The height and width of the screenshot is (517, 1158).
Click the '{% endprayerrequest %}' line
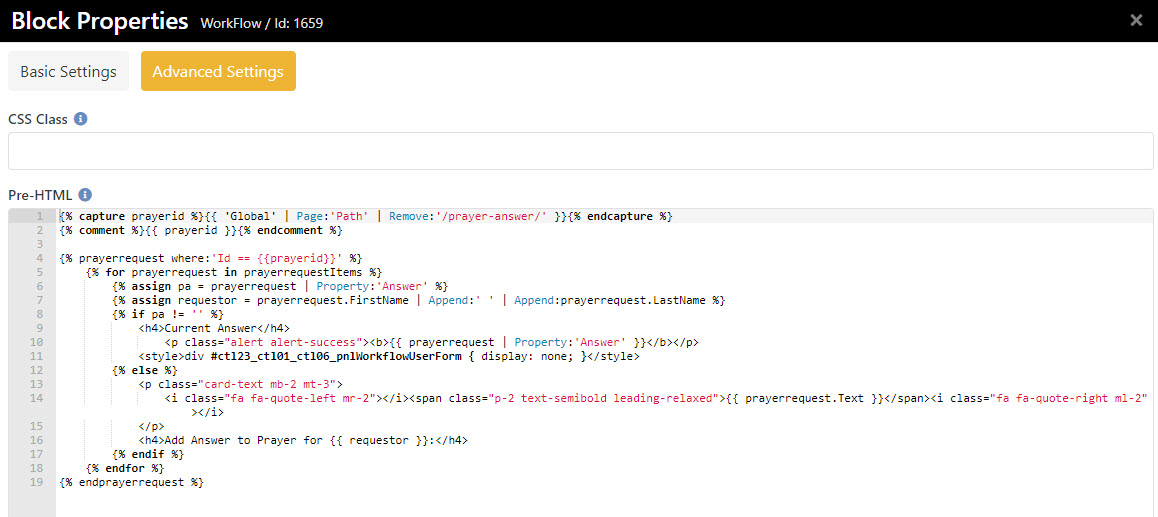pyautogui.click(x=131, y=482)
